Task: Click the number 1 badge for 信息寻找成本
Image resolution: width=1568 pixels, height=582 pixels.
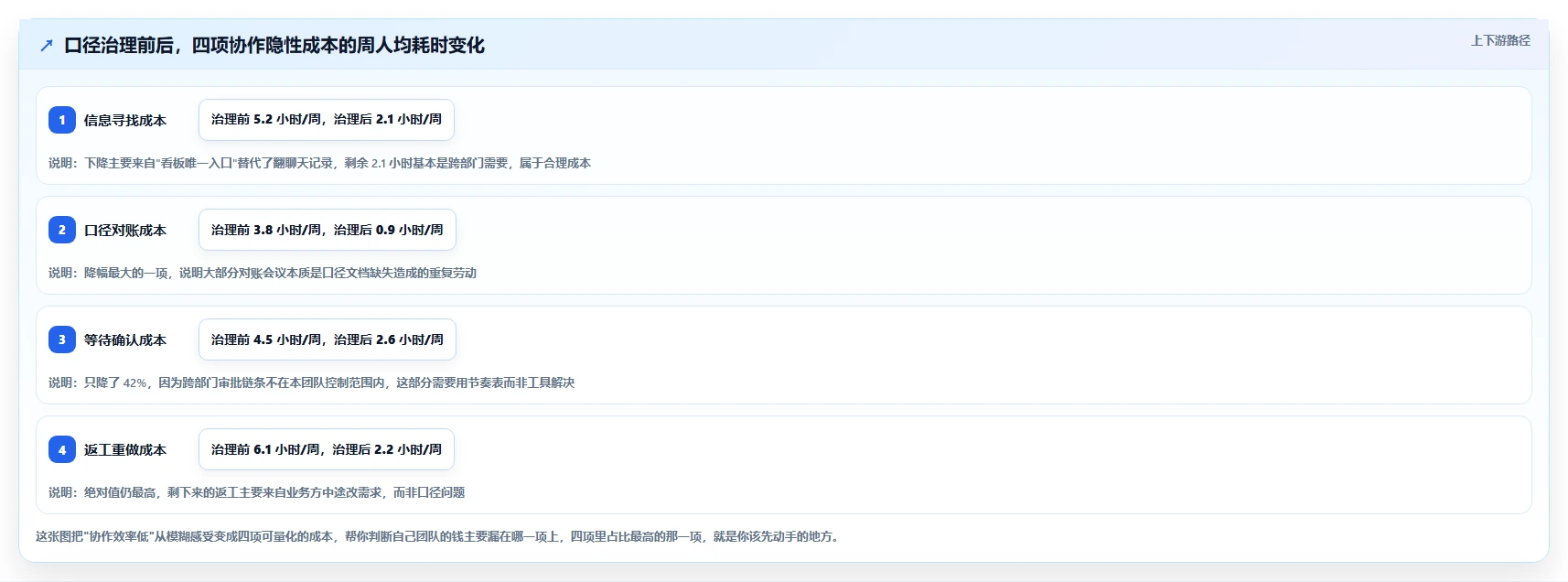Action: (x=62, y=120)
